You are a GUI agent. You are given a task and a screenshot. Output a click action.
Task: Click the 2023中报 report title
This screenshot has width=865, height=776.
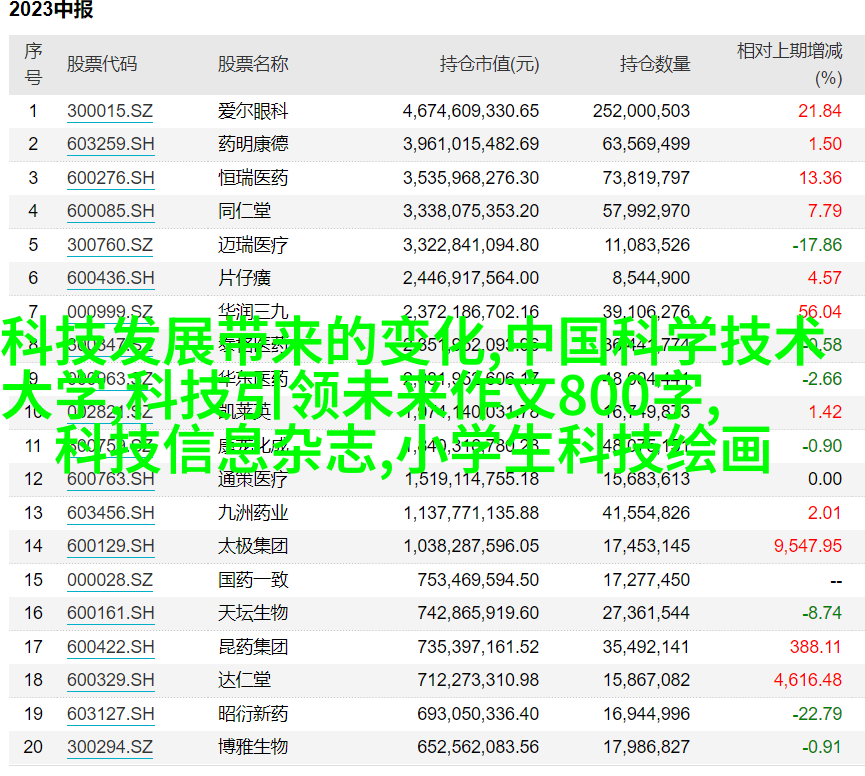51,10
